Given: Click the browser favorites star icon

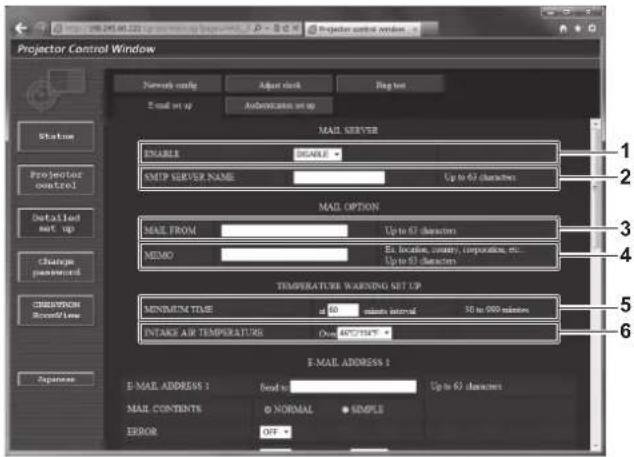Looking at the screenshot, I should click(578, 28).
